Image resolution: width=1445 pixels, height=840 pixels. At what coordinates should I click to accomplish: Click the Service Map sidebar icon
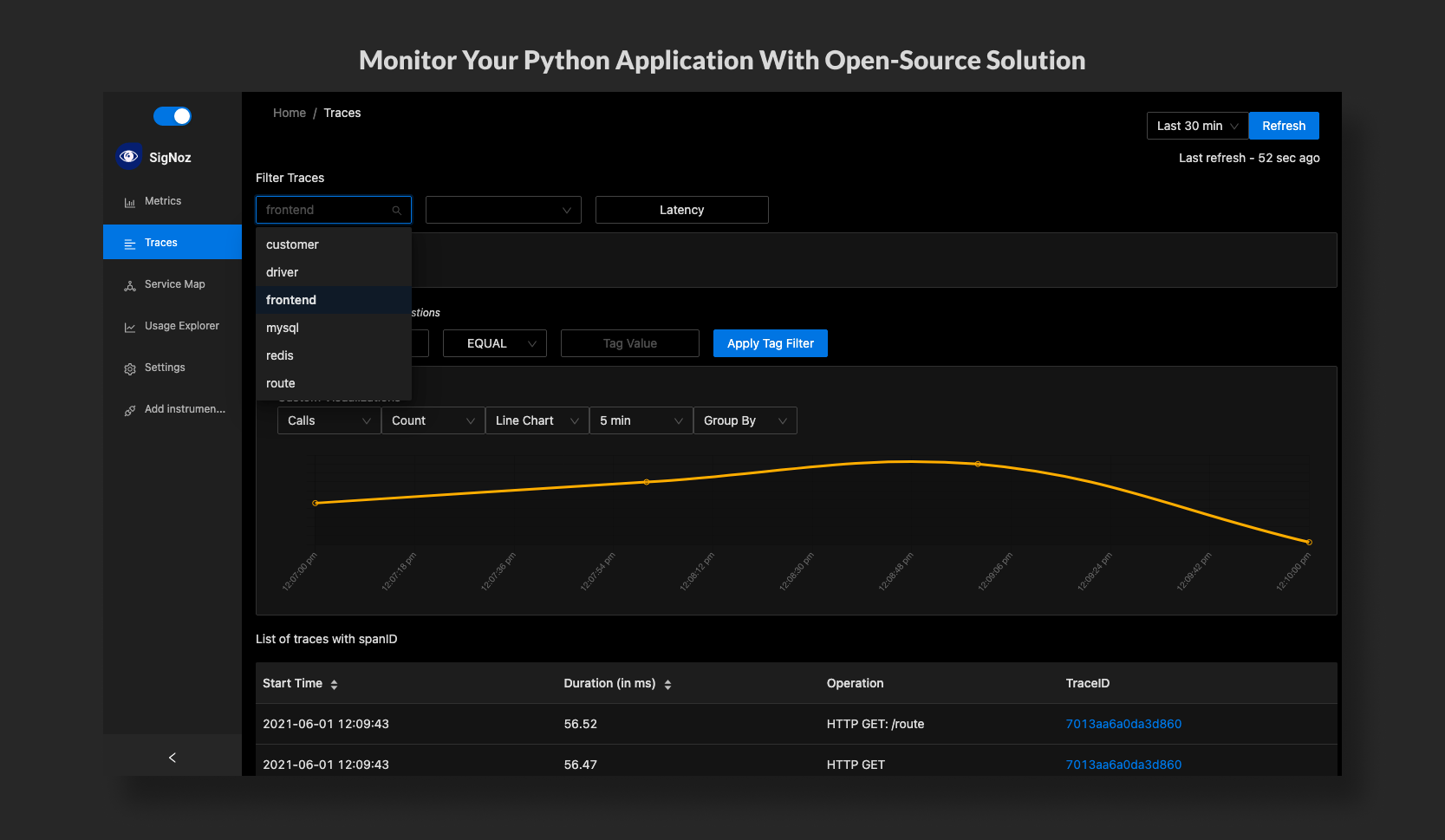point(130,285)
